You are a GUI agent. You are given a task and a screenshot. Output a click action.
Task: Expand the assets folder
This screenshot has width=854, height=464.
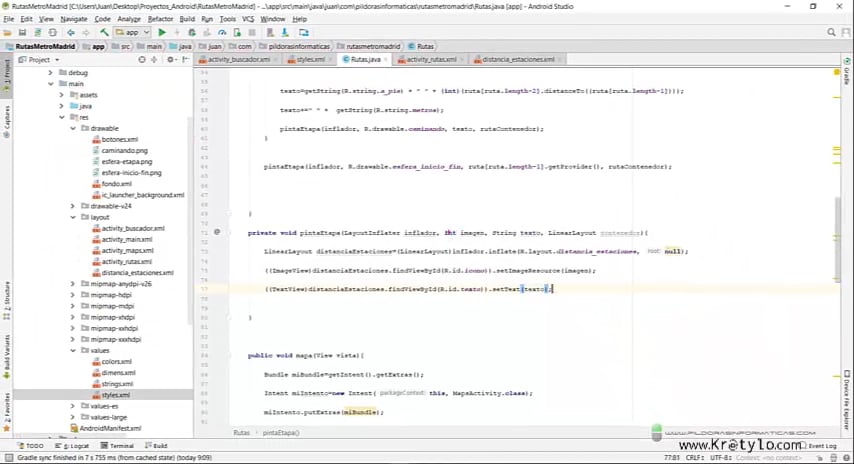(62, 95)
